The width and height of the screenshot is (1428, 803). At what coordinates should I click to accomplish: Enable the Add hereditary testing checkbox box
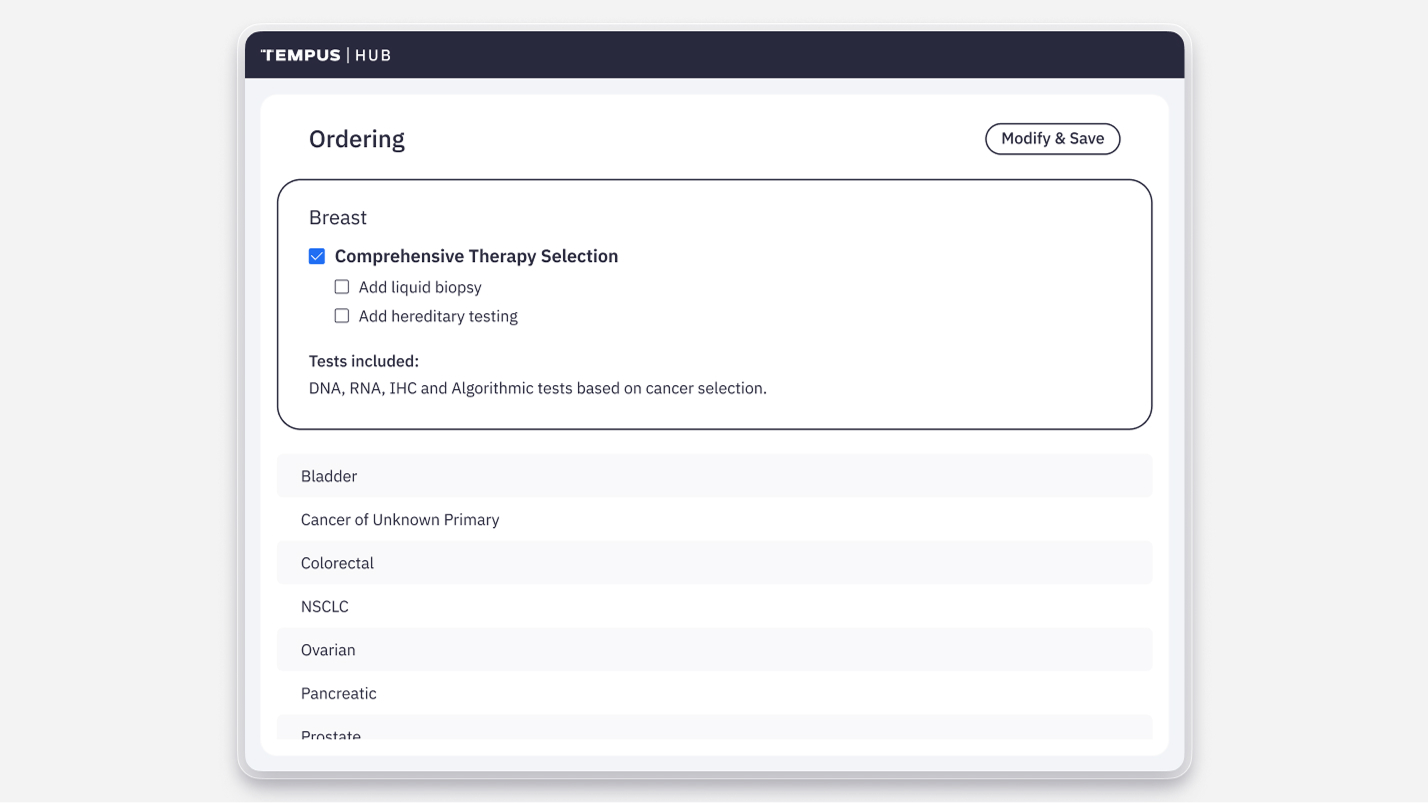pyautogui.click(x=342, y=316)
